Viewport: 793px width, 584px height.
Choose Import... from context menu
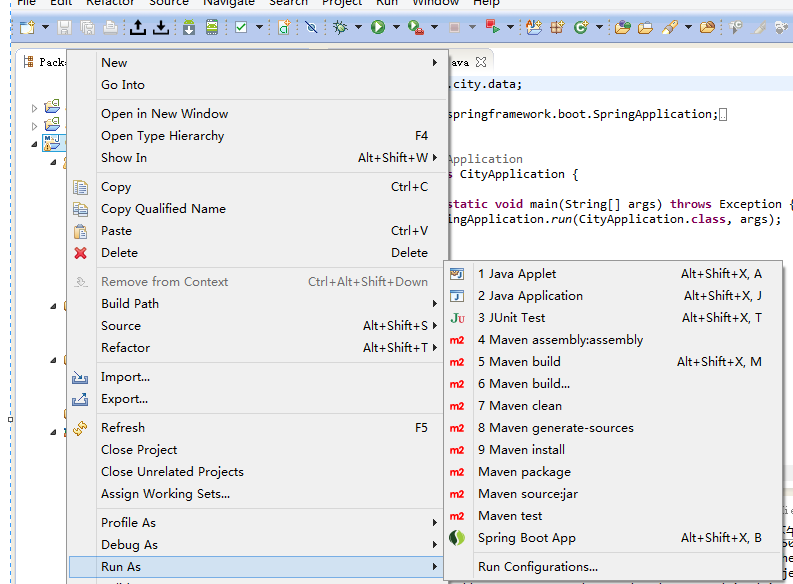pyautogui.click(x=258, y=377)
